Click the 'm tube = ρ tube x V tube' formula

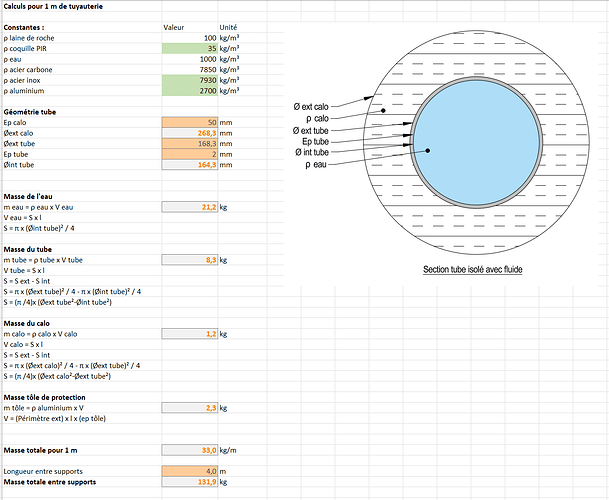click(43, 260)
